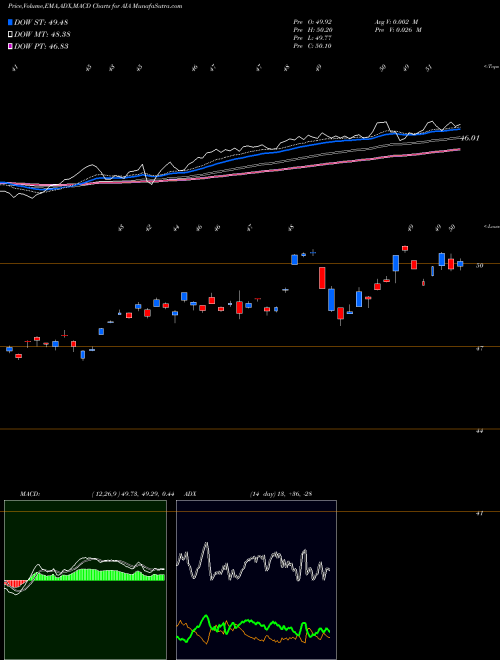
Task: Click the 44 price axis label
Action: click(x=479, y=431)
